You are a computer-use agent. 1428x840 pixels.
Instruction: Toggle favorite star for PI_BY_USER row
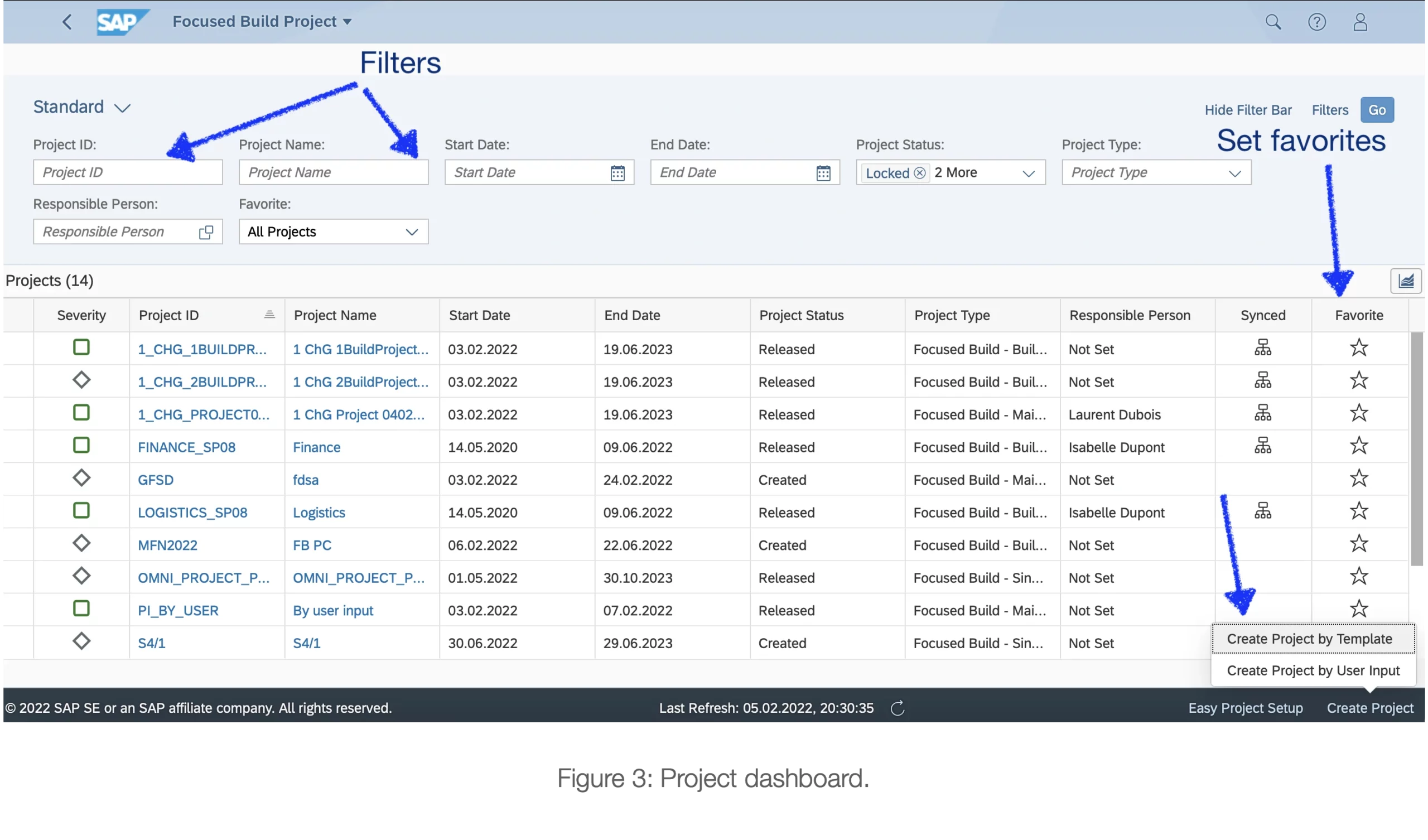click(1358, 609)
